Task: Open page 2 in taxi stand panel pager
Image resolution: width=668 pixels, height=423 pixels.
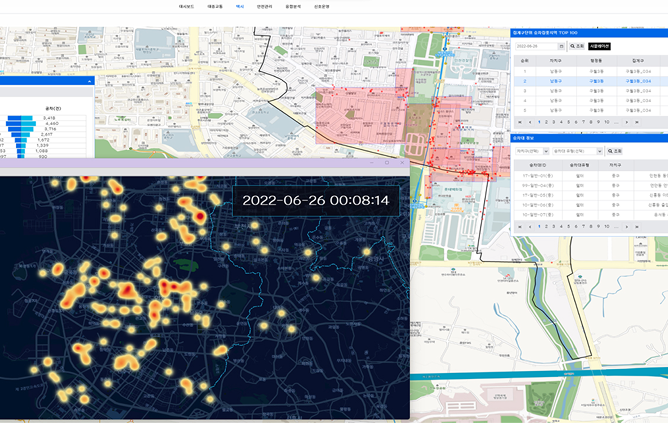Action: (546, 227)
